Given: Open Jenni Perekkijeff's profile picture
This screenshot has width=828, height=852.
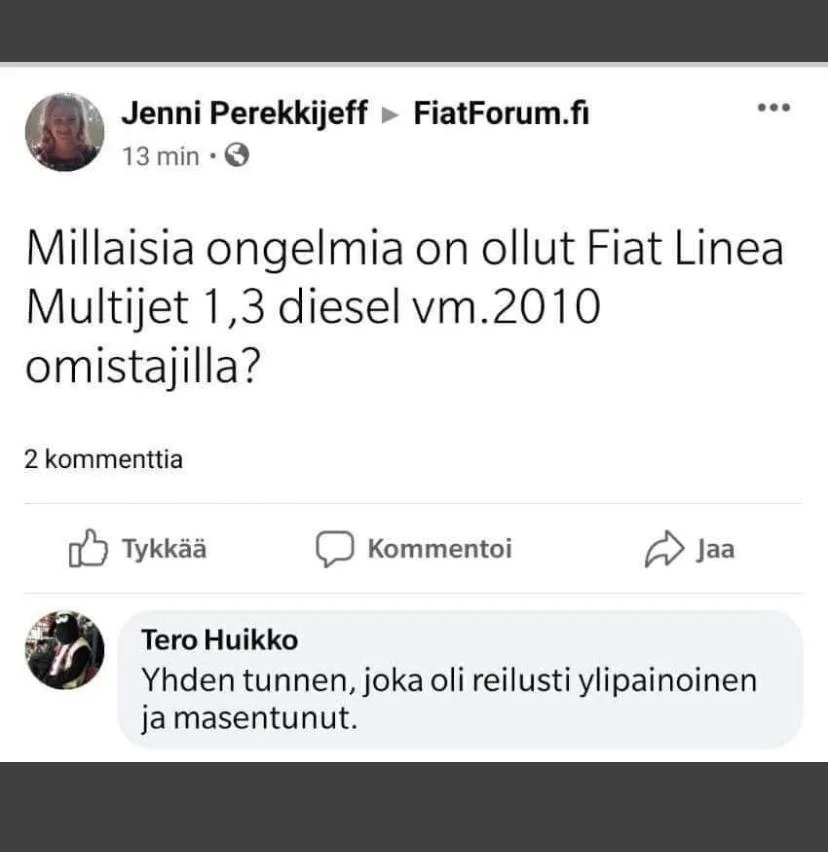Looking at the screenshot, I should (x=65, y=132).
